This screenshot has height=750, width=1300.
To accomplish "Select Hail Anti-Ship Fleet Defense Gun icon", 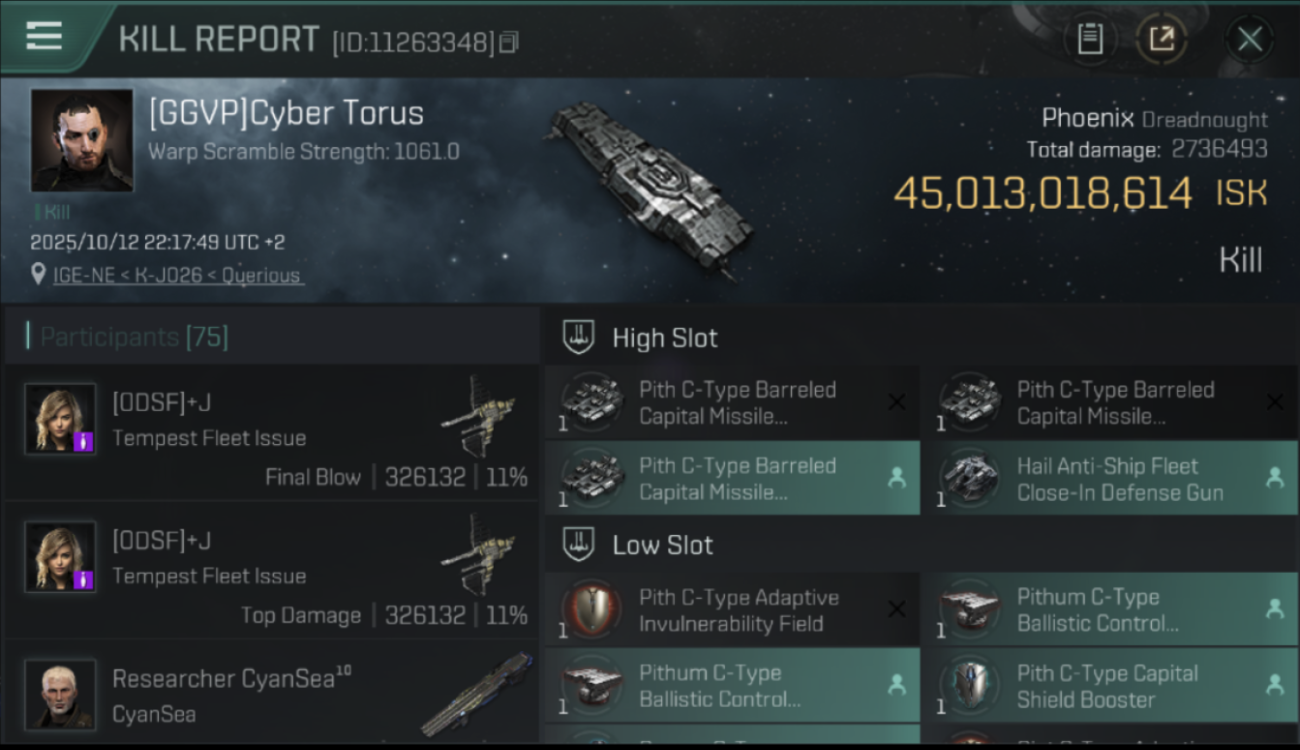I will pos(970,478).
